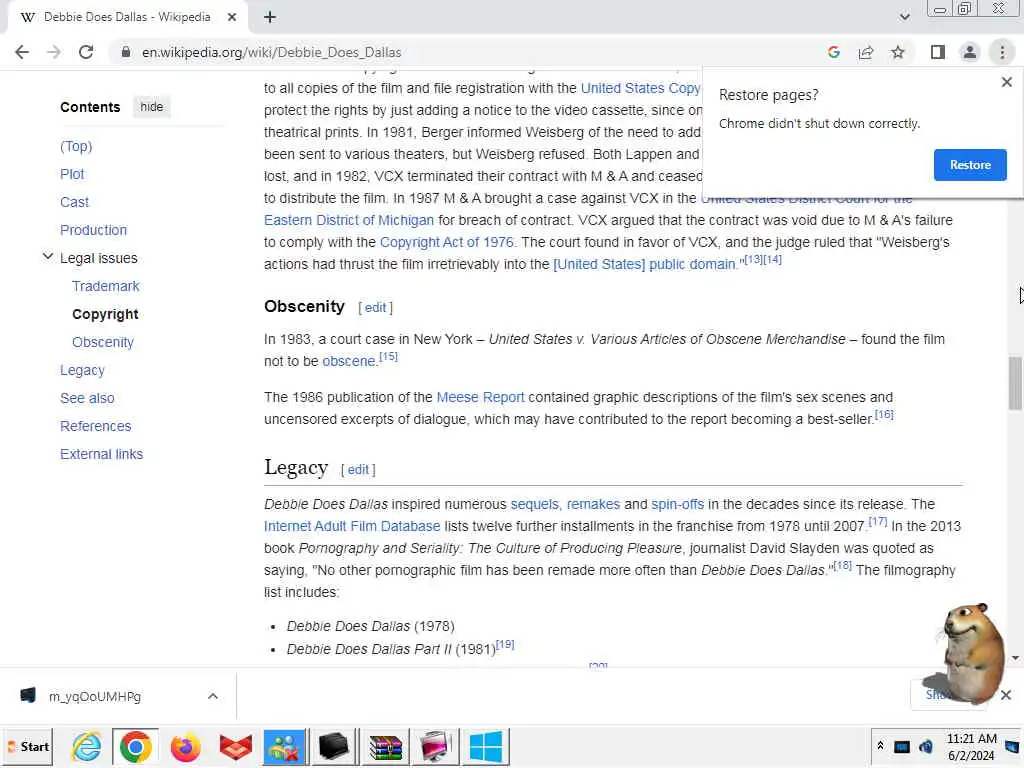Click page scrollbar down arrow
The image size is (1024, 768).
pos(1015,658)
